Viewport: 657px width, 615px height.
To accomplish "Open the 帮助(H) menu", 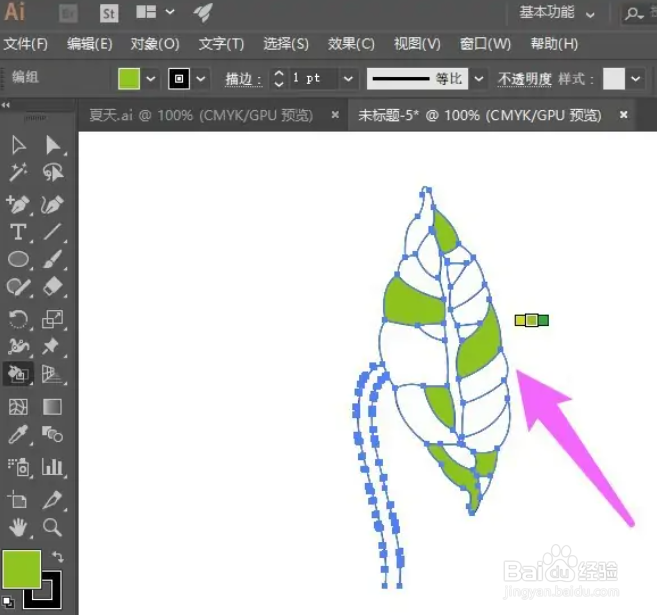I will 554,44.
